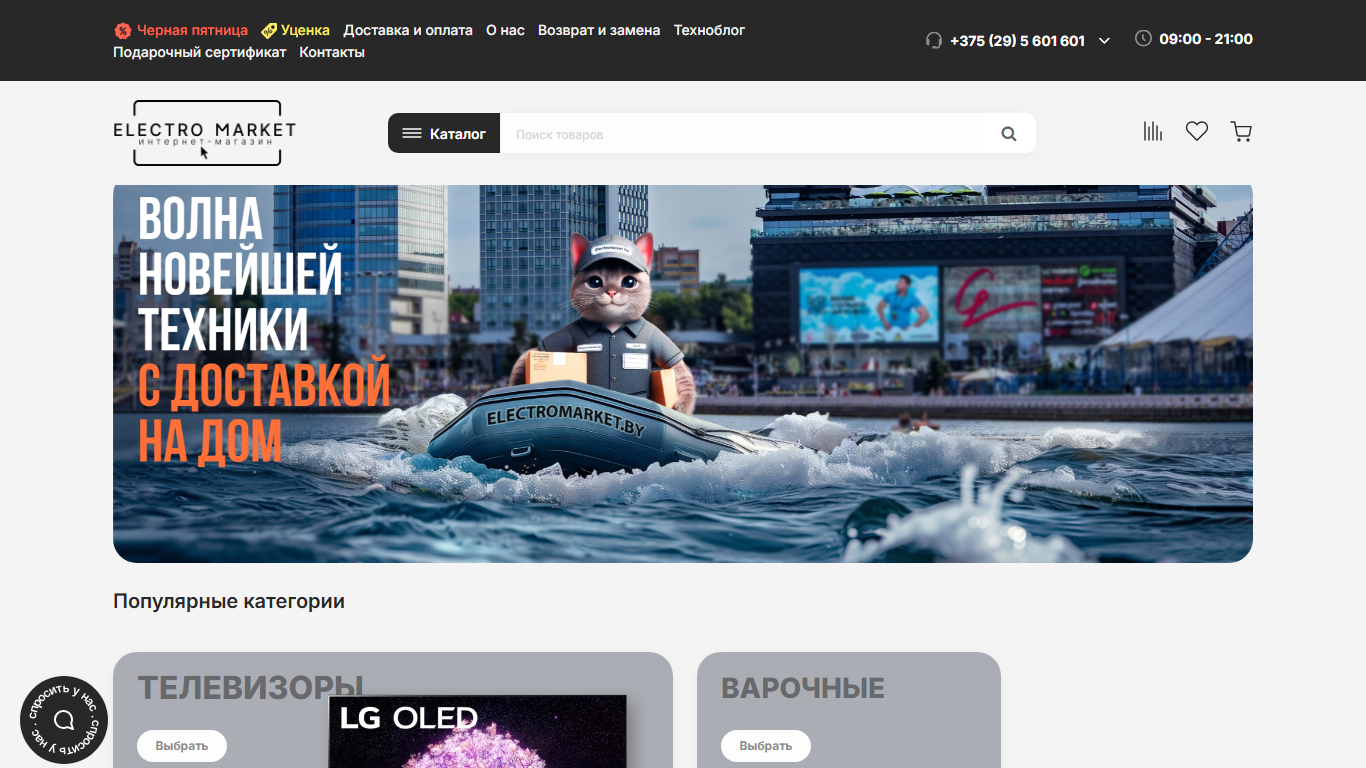This screenshot has height=768, width=1366.
Task: Click Выбрать in the Варочные card
Action: [766, 746]
